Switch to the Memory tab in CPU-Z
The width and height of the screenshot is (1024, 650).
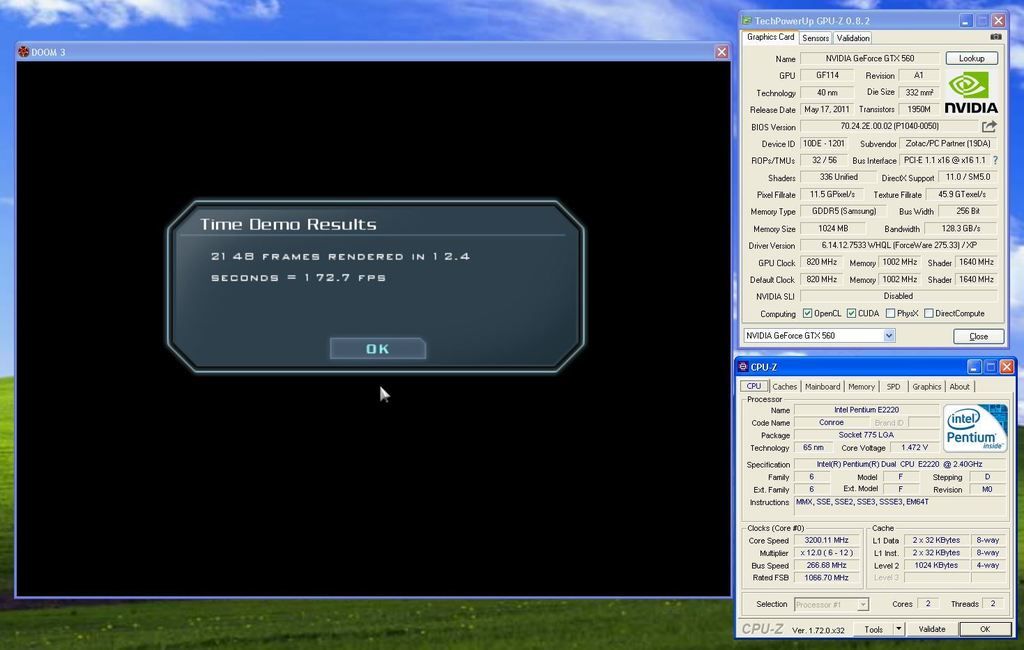pyautogui.click(x=861, y=387)
